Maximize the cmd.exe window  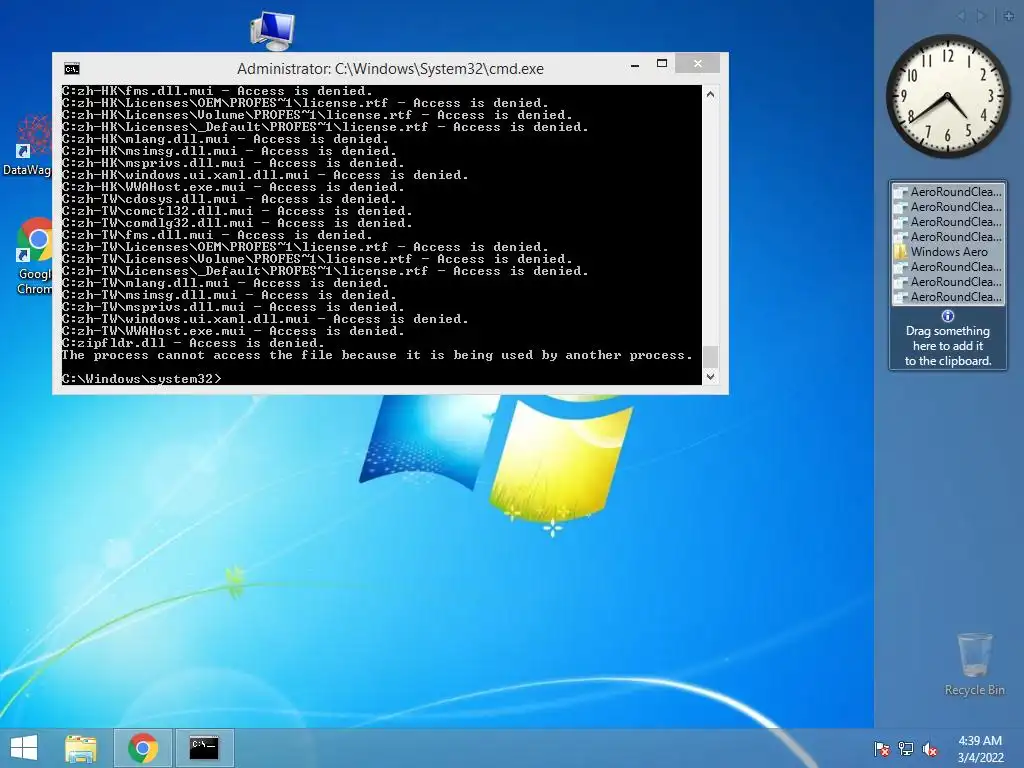point(662,63)
